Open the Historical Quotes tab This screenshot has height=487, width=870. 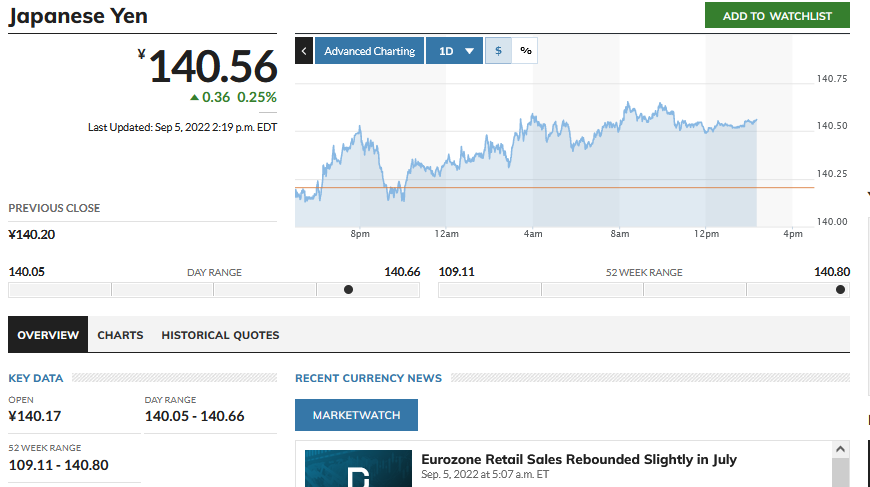click(220, 335)
